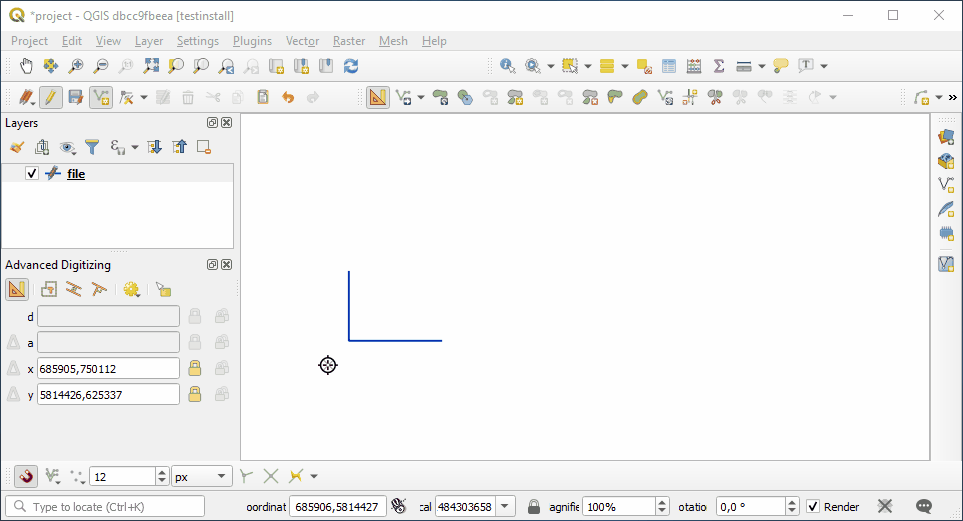Image resolution: width=963 pixels, height=521 pixels.
Task: Click the Undo arrow icon
Action: (288, 97)
